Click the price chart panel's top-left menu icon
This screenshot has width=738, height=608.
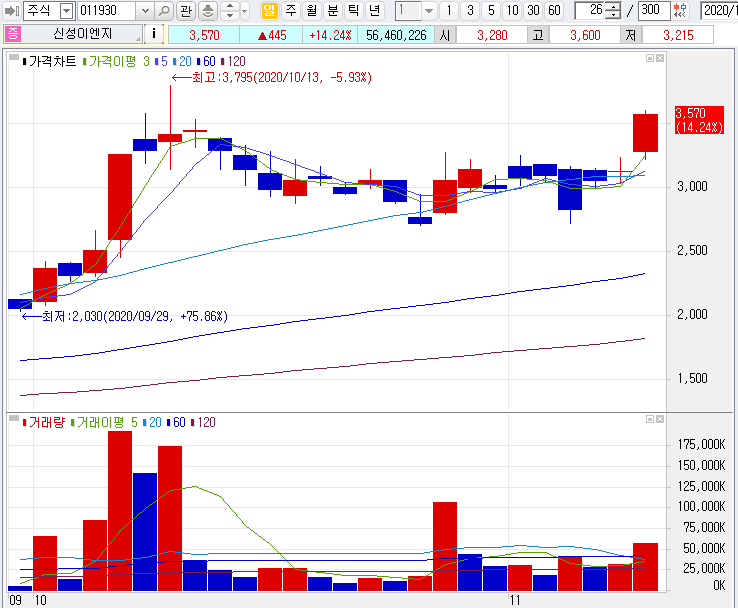[14, 57]
